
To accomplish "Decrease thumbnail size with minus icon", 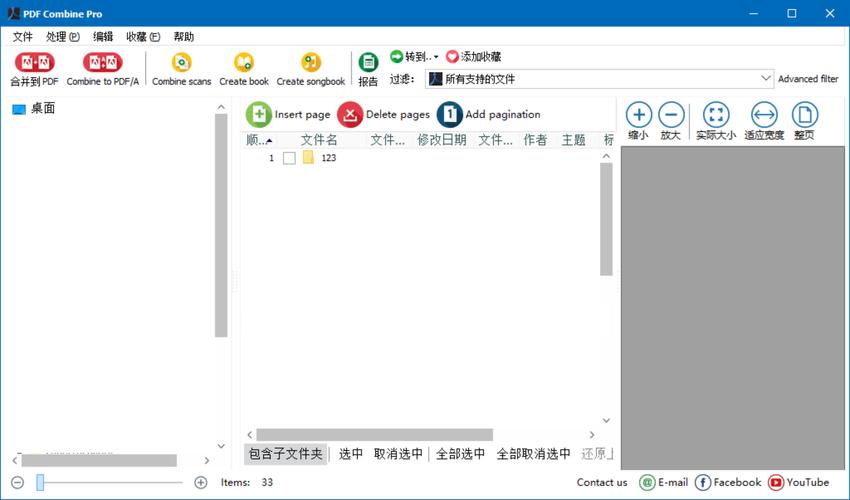I will point(17,482).
